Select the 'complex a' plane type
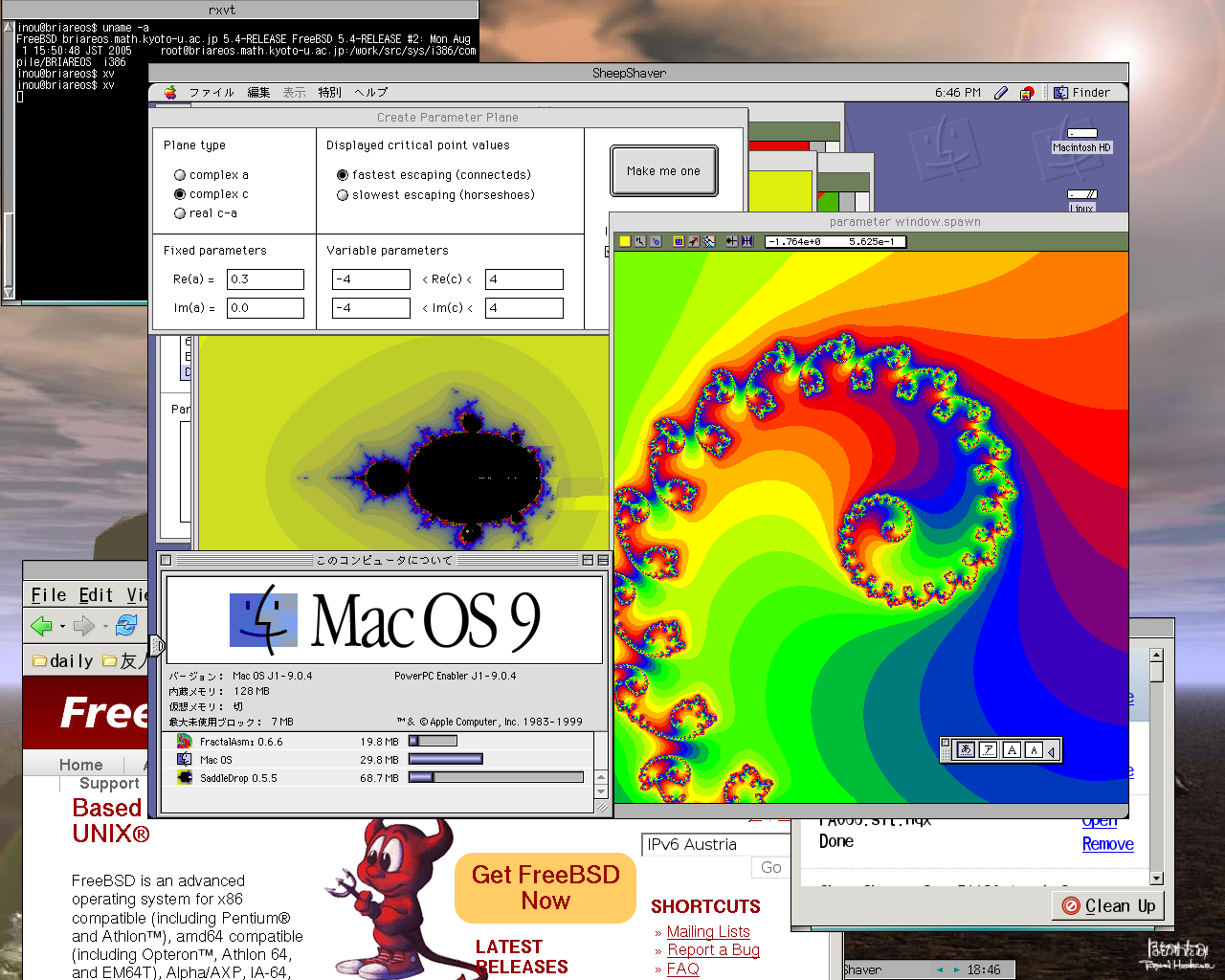Screen dimensions: 1225x980 point(180,175)
